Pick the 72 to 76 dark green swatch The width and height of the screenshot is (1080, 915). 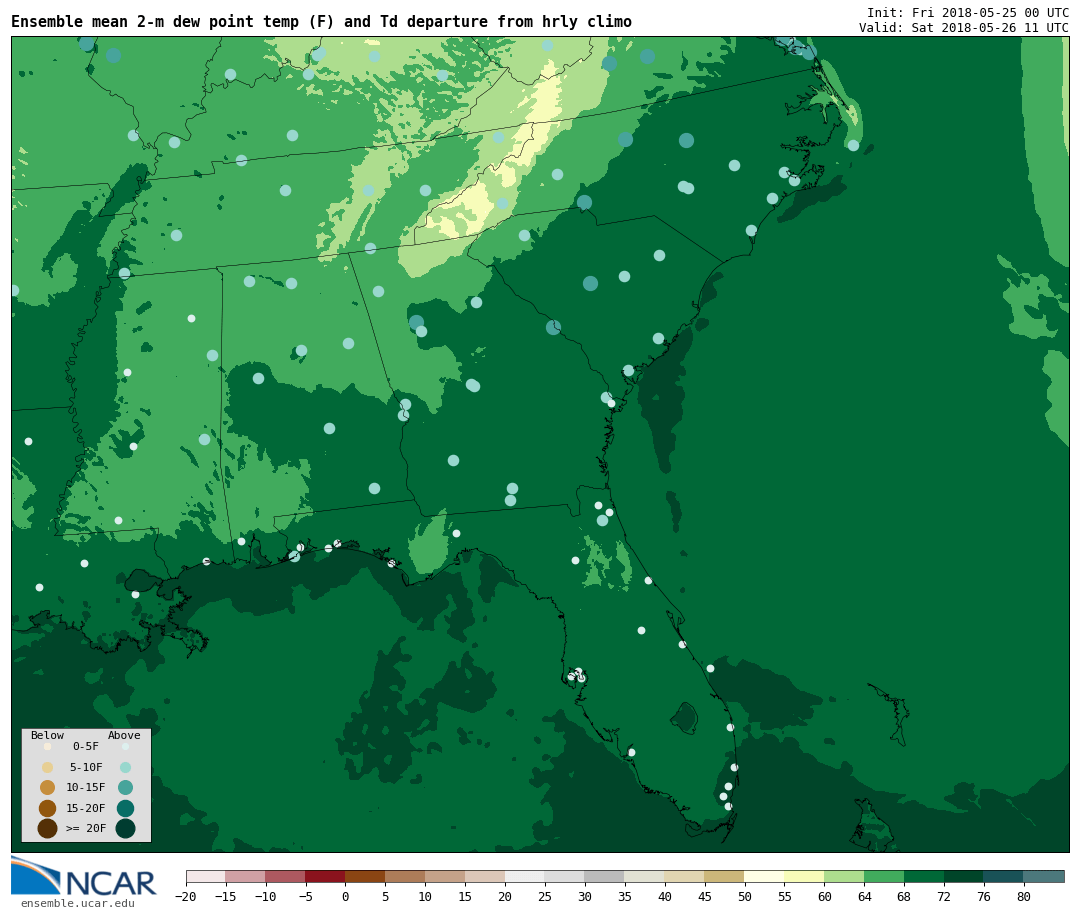964,876
